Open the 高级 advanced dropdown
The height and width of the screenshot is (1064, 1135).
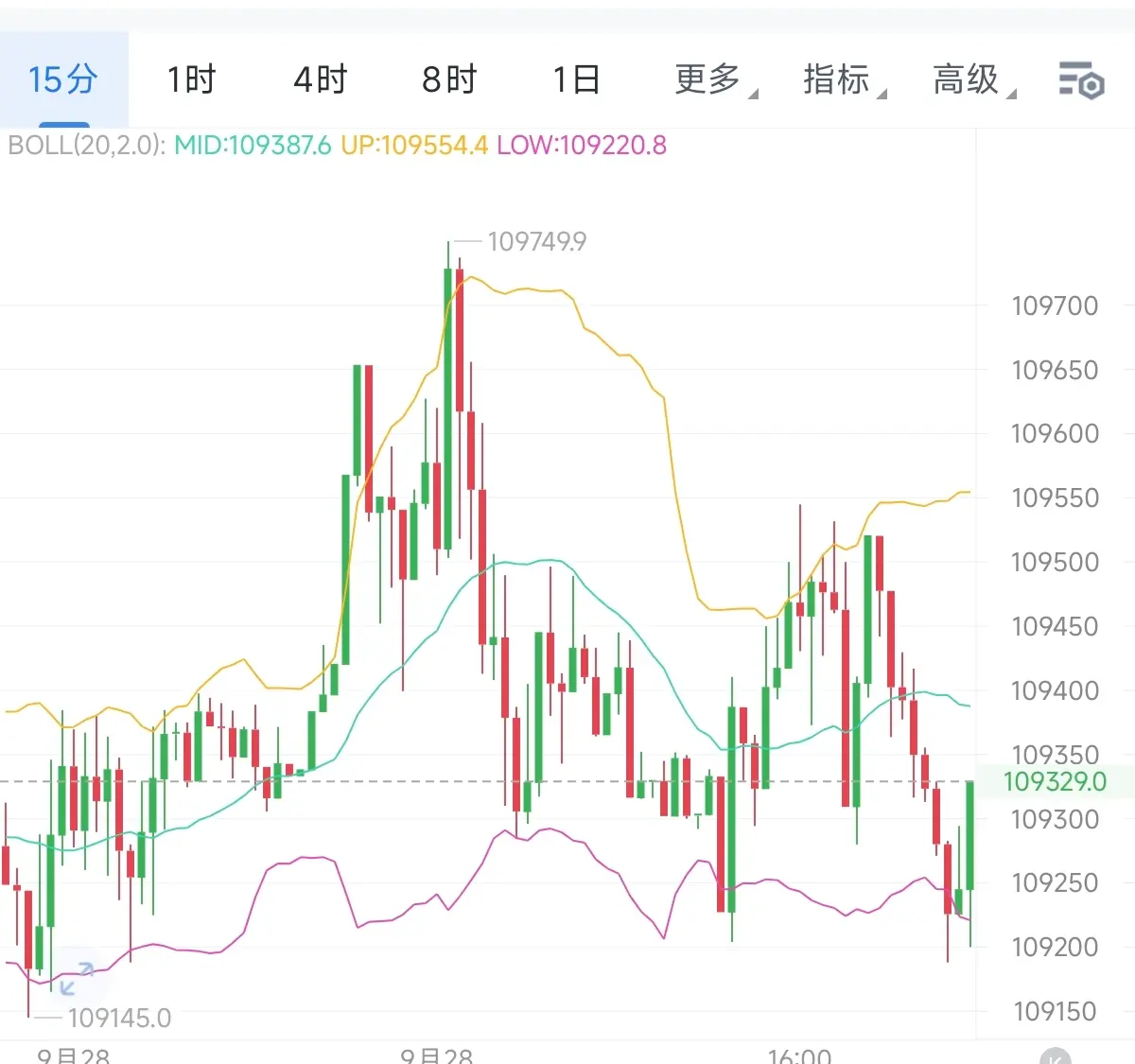coord(973,79)
